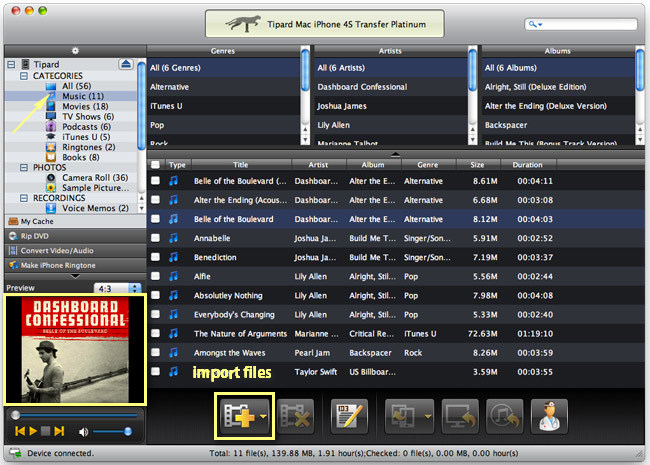Stop the preview playback
This screenshot has height=465, width=650.
[46, 431]
